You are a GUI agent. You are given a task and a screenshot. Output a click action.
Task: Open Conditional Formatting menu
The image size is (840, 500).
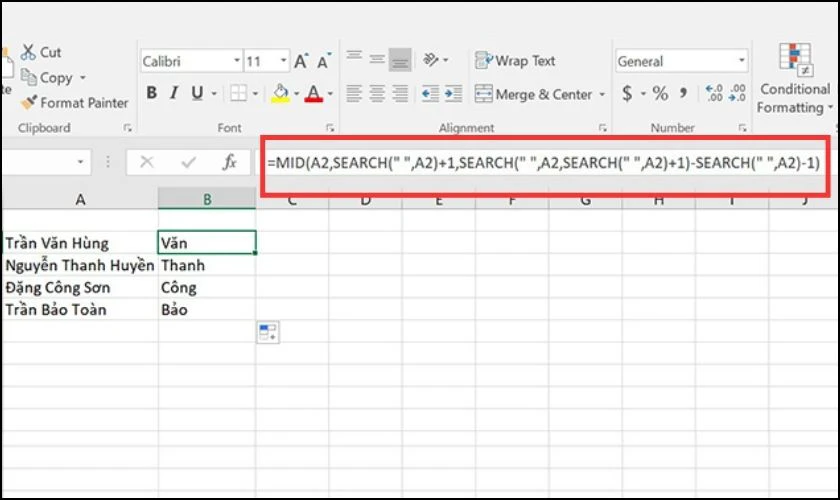[x=794, y=78]
